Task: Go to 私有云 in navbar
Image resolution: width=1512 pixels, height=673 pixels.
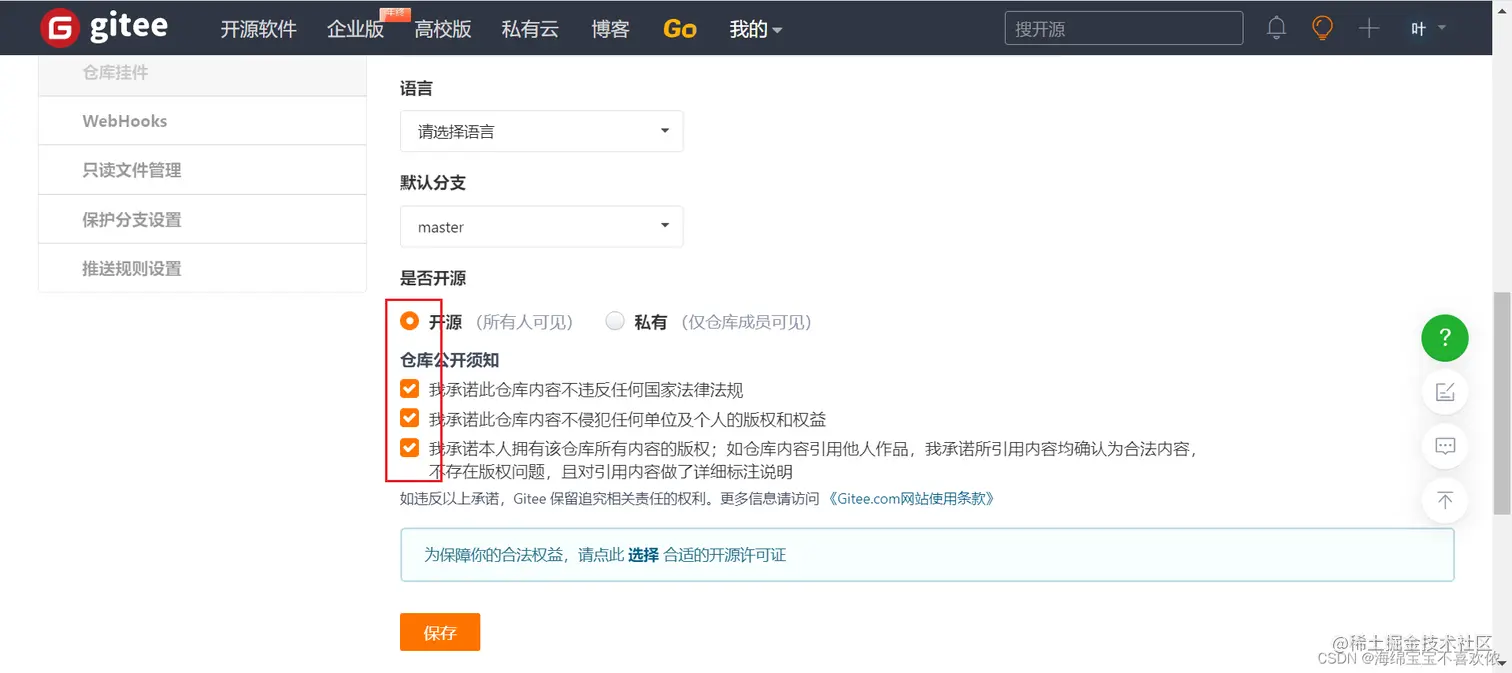Action: [x=530, y=29]
